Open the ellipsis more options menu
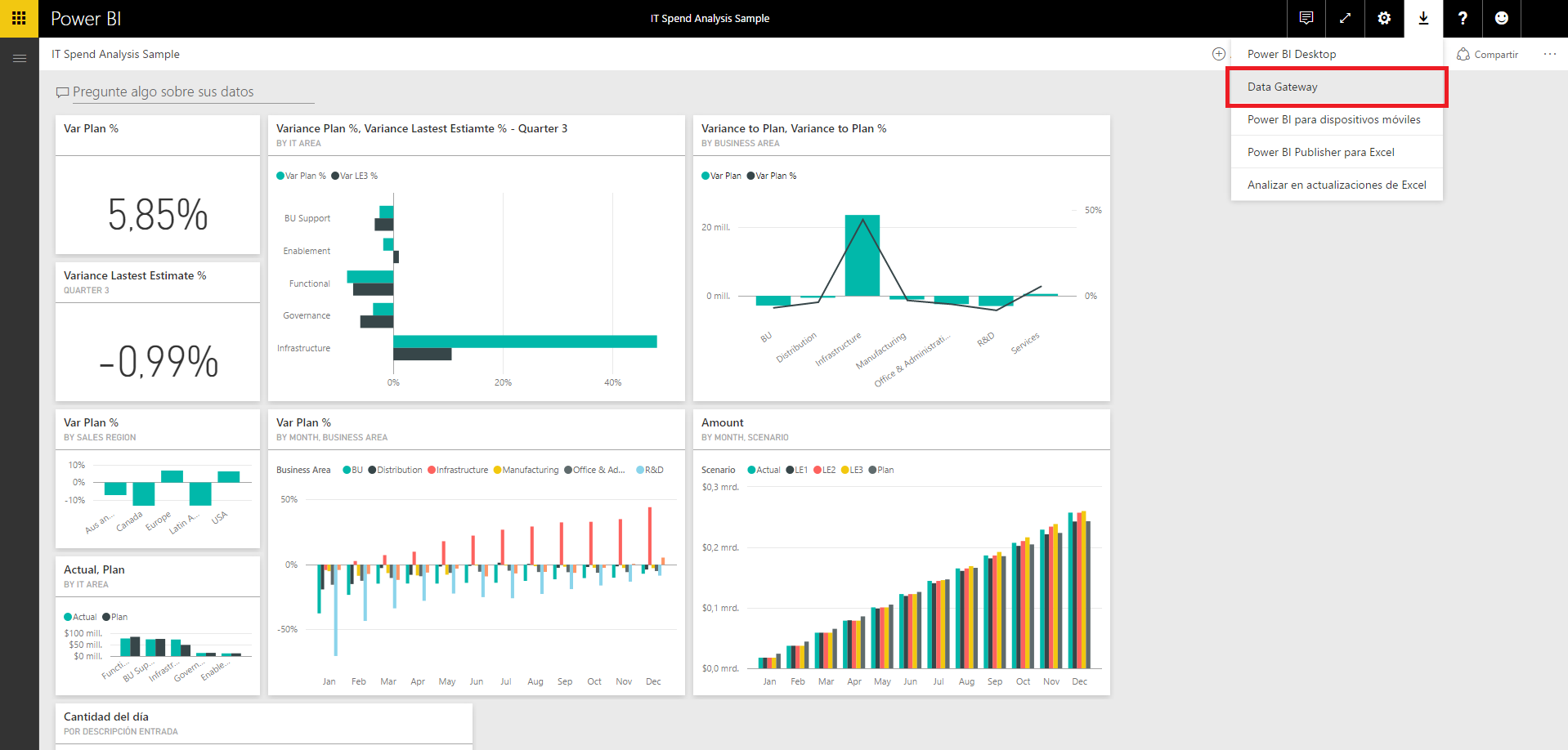This screenshot has width=1568, height=750. point(1550,54)
